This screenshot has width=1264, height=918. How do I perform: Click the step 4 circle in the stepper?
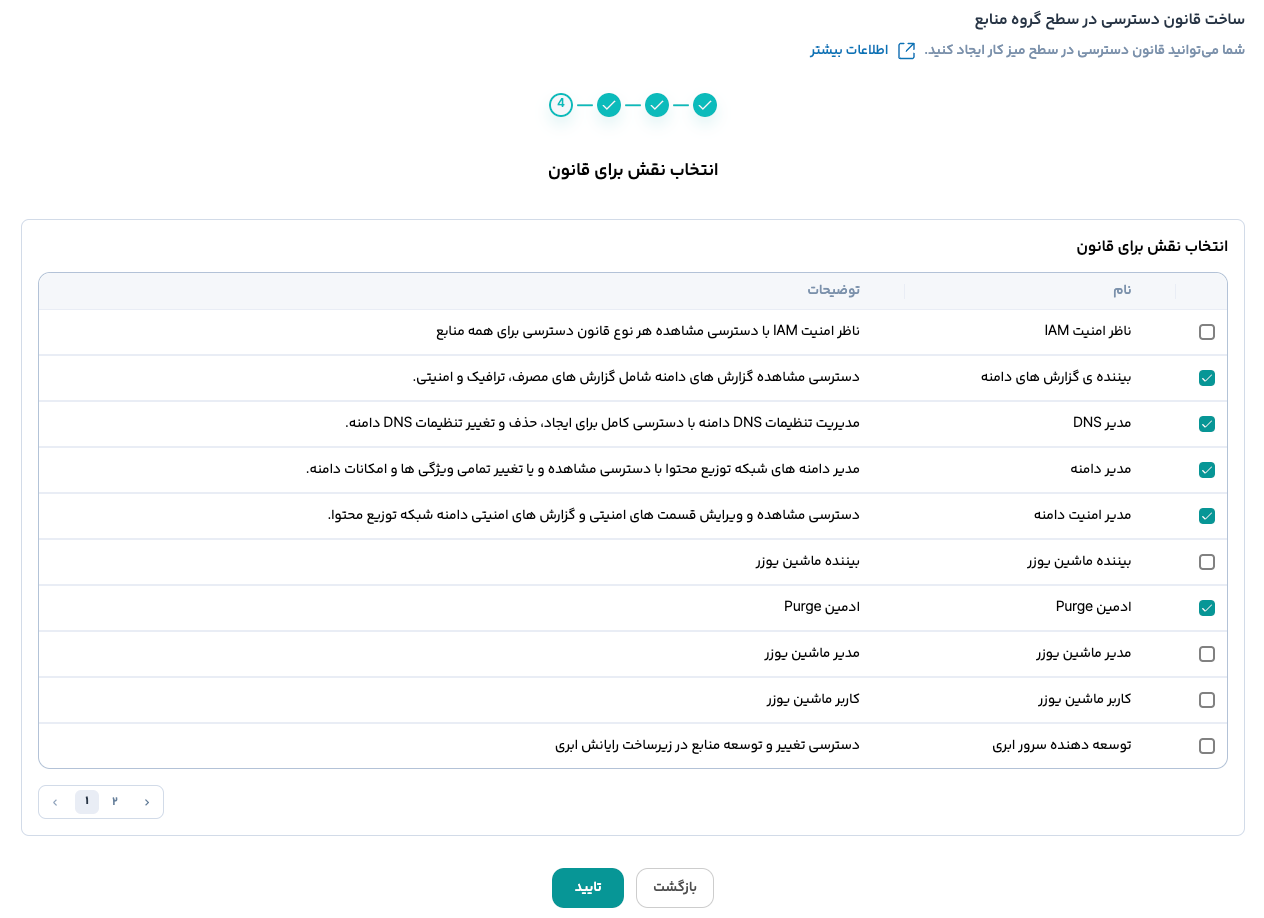tap(561, 105)
